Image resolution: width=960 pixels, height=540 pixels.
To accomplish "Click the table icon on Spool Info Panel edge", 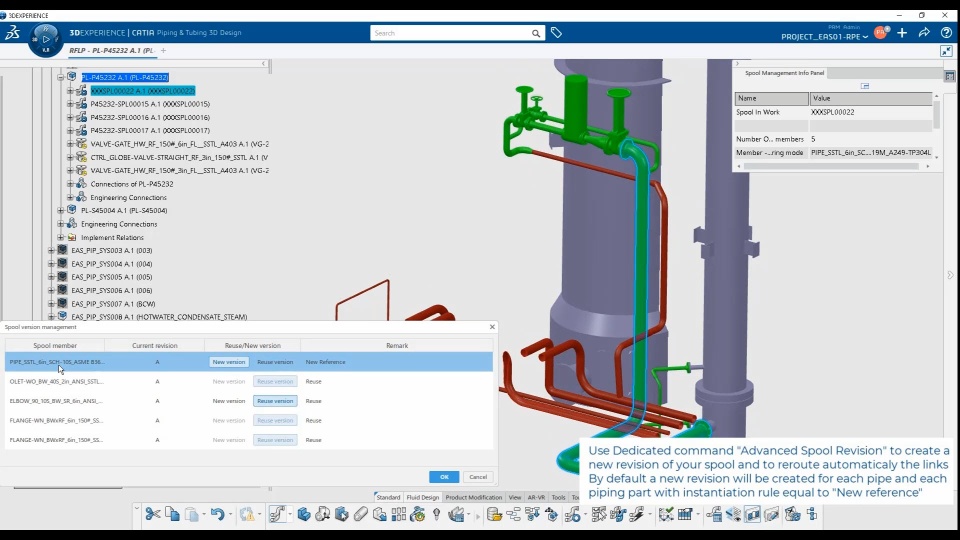I will [x=950, y=76].
